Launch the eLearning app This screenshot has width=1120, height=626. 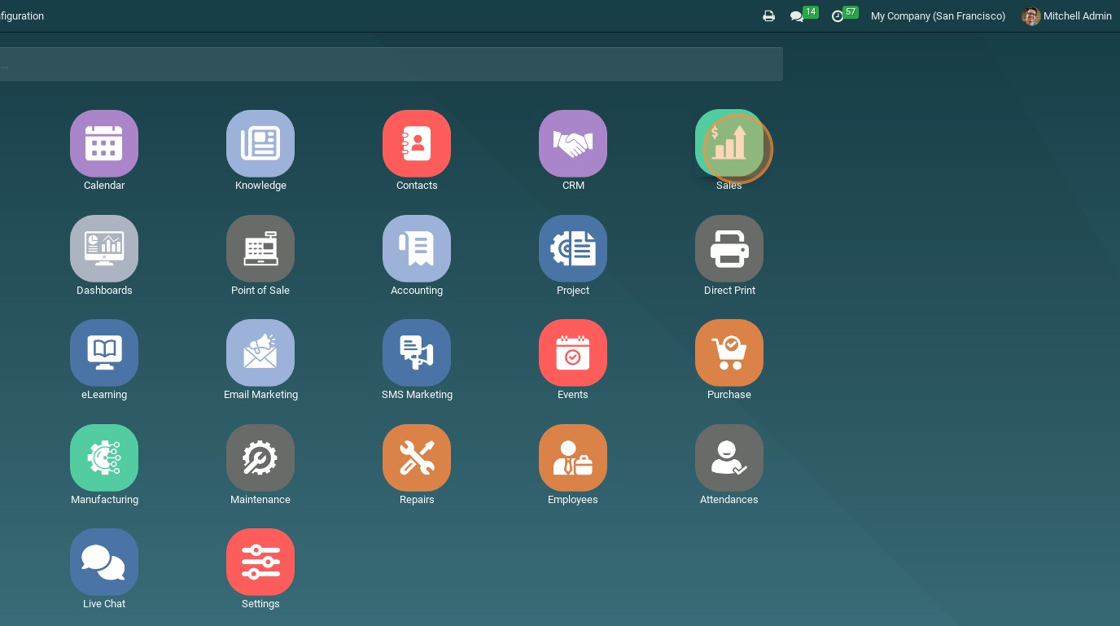tap(104, 353)
